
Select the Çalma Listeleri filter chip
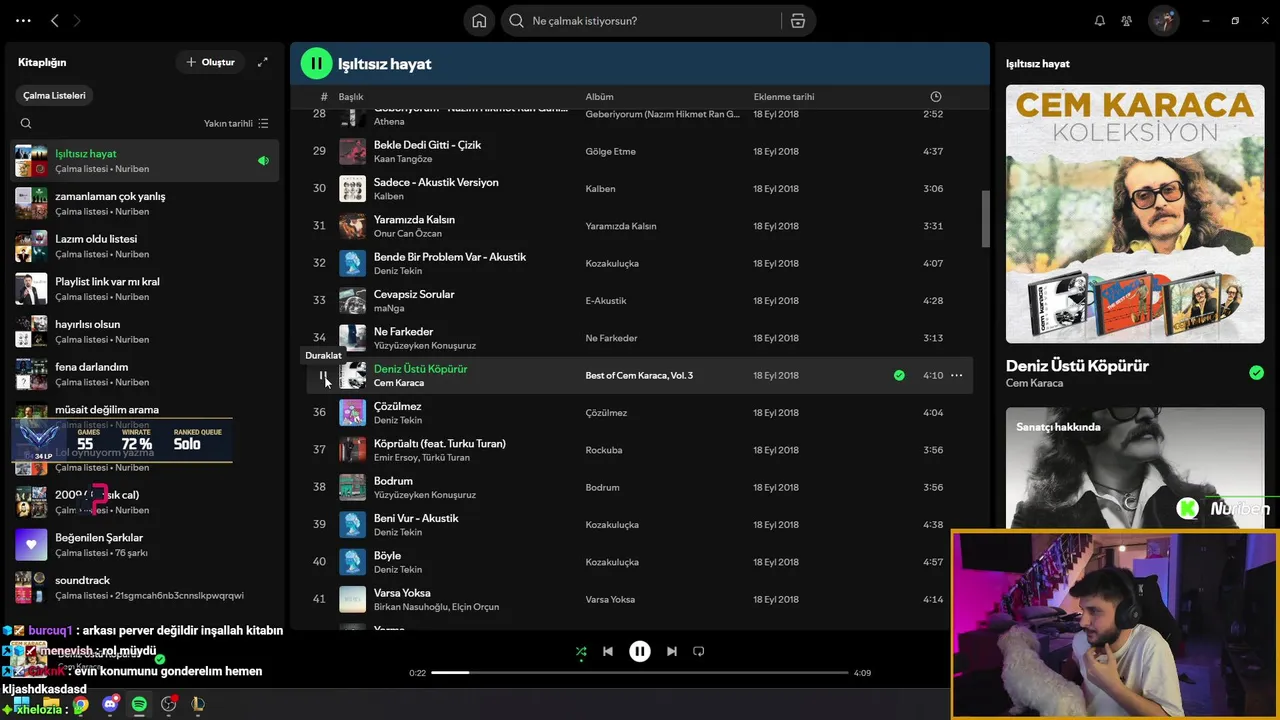(x=55, y=96)
